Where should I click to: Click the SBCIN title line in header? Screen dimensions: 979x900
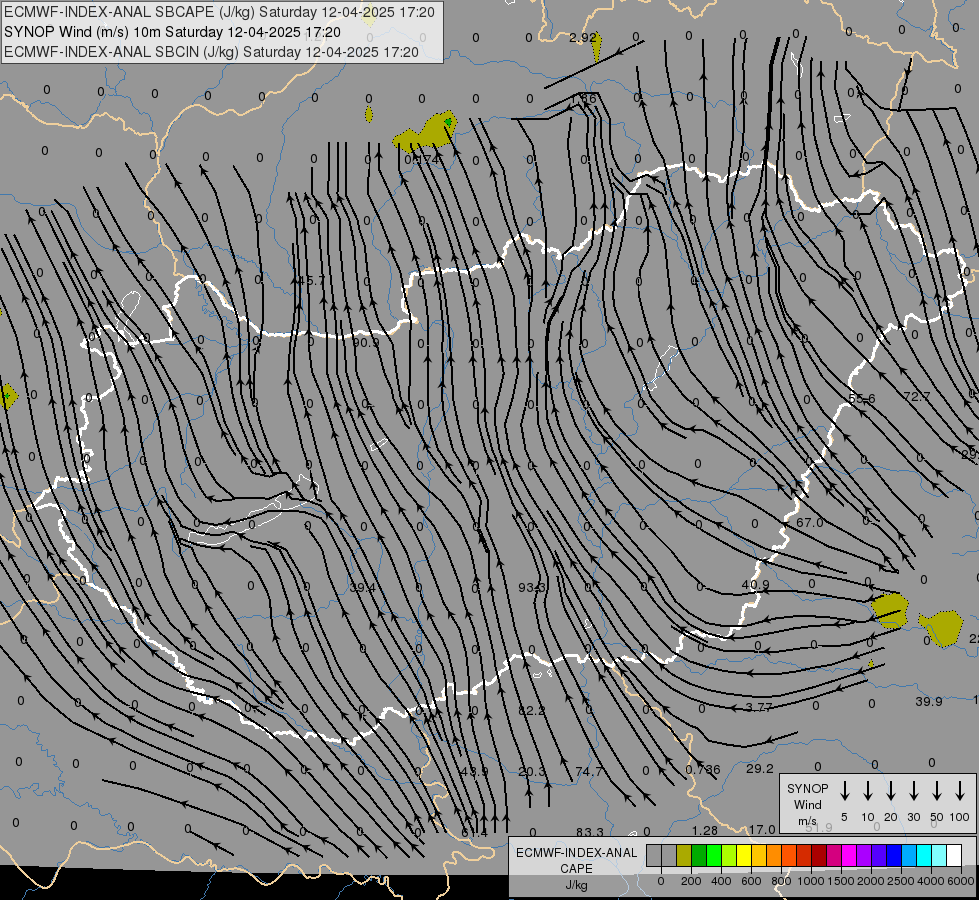211,52
